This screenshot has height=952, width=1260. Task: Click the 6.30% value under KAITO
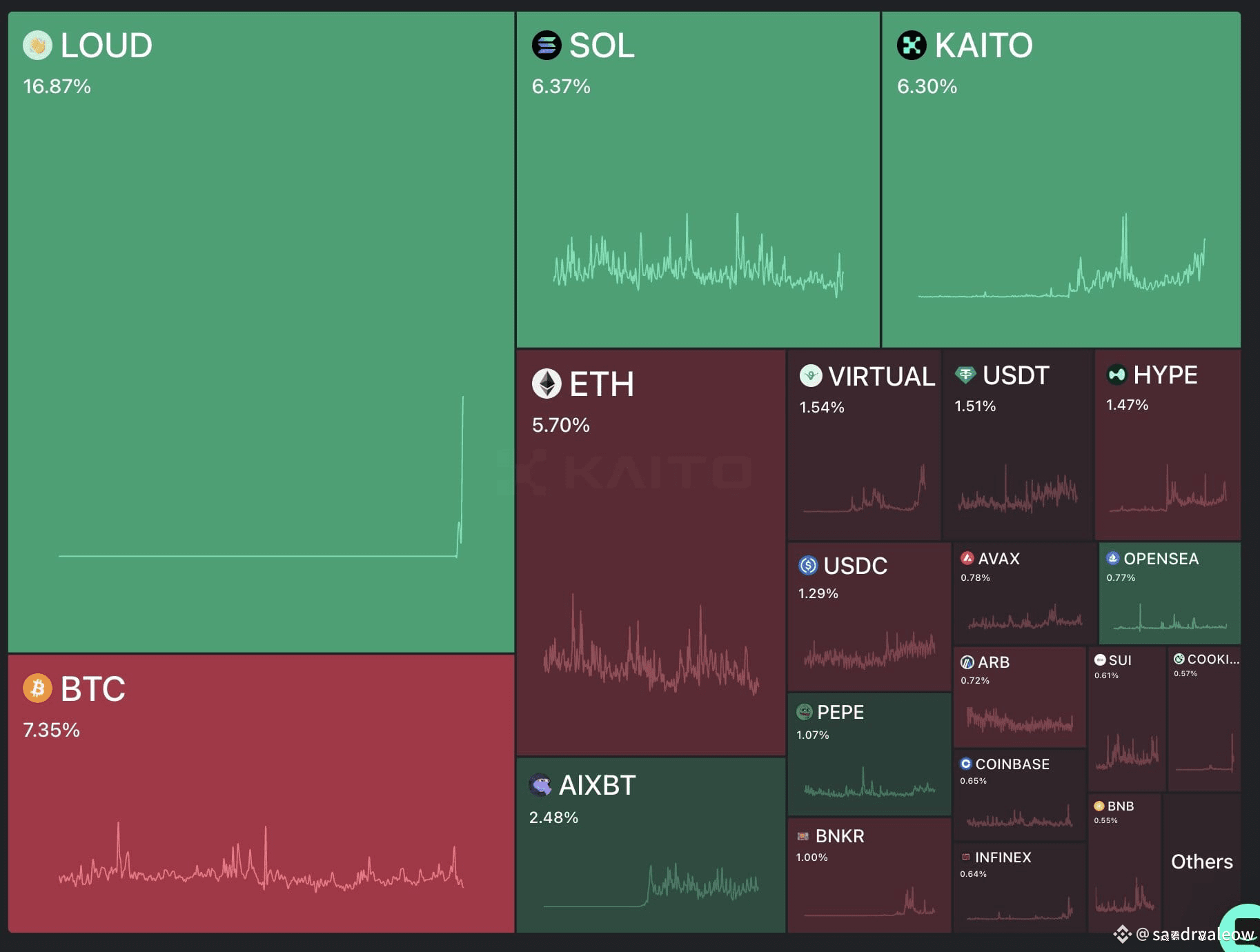[927, 86]
